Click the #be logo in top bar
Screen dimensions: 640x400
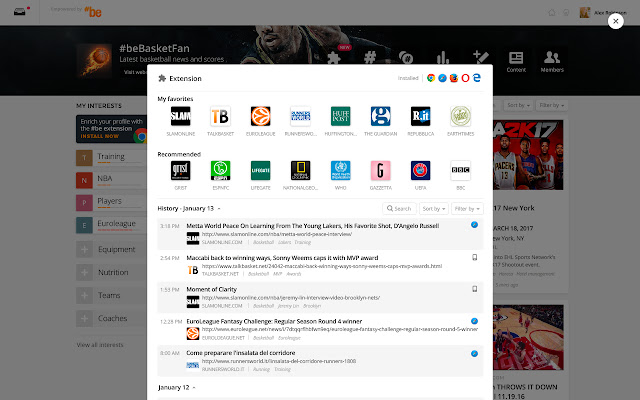pos(93,12)
